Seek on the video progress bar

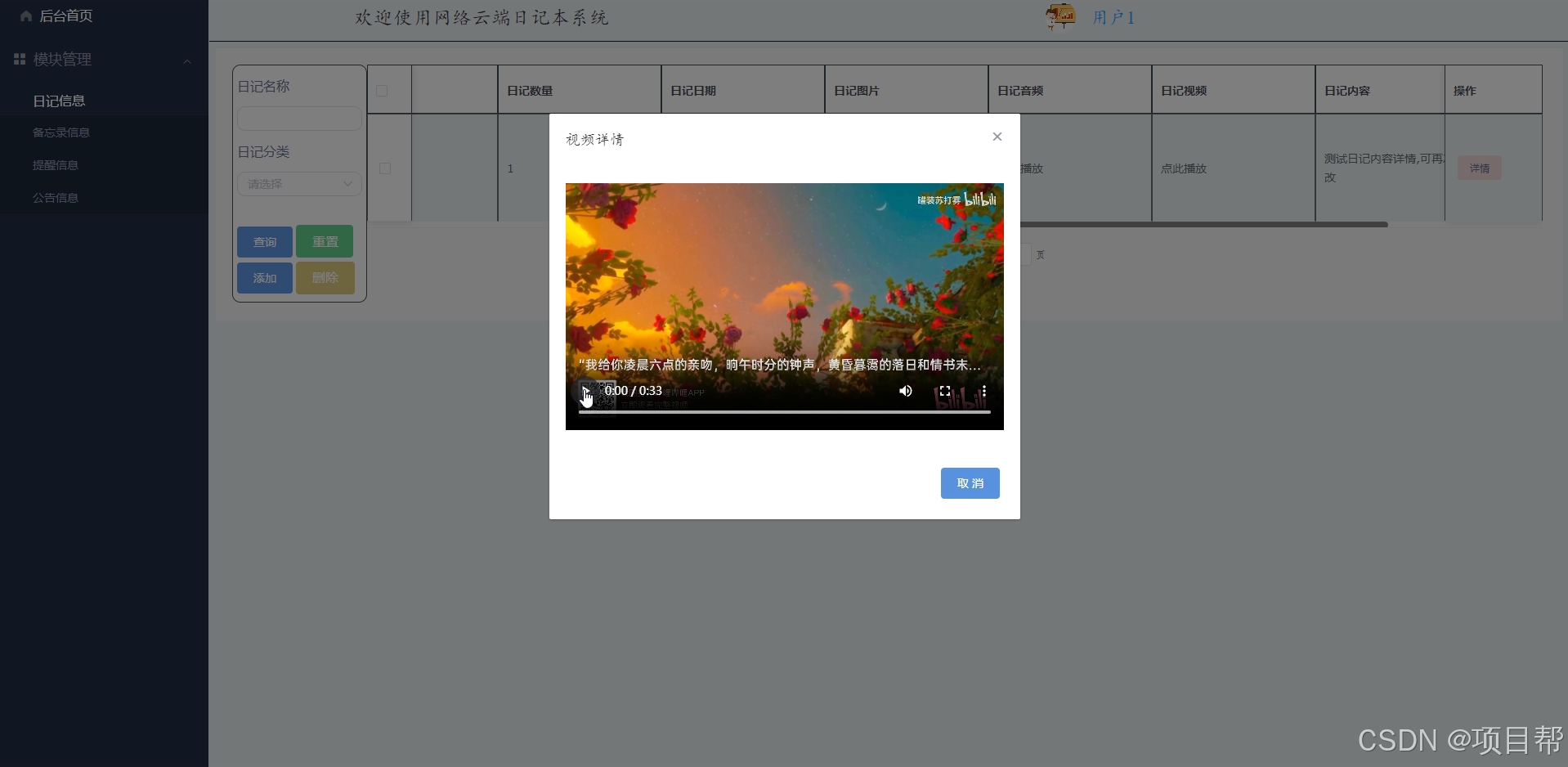785,412
